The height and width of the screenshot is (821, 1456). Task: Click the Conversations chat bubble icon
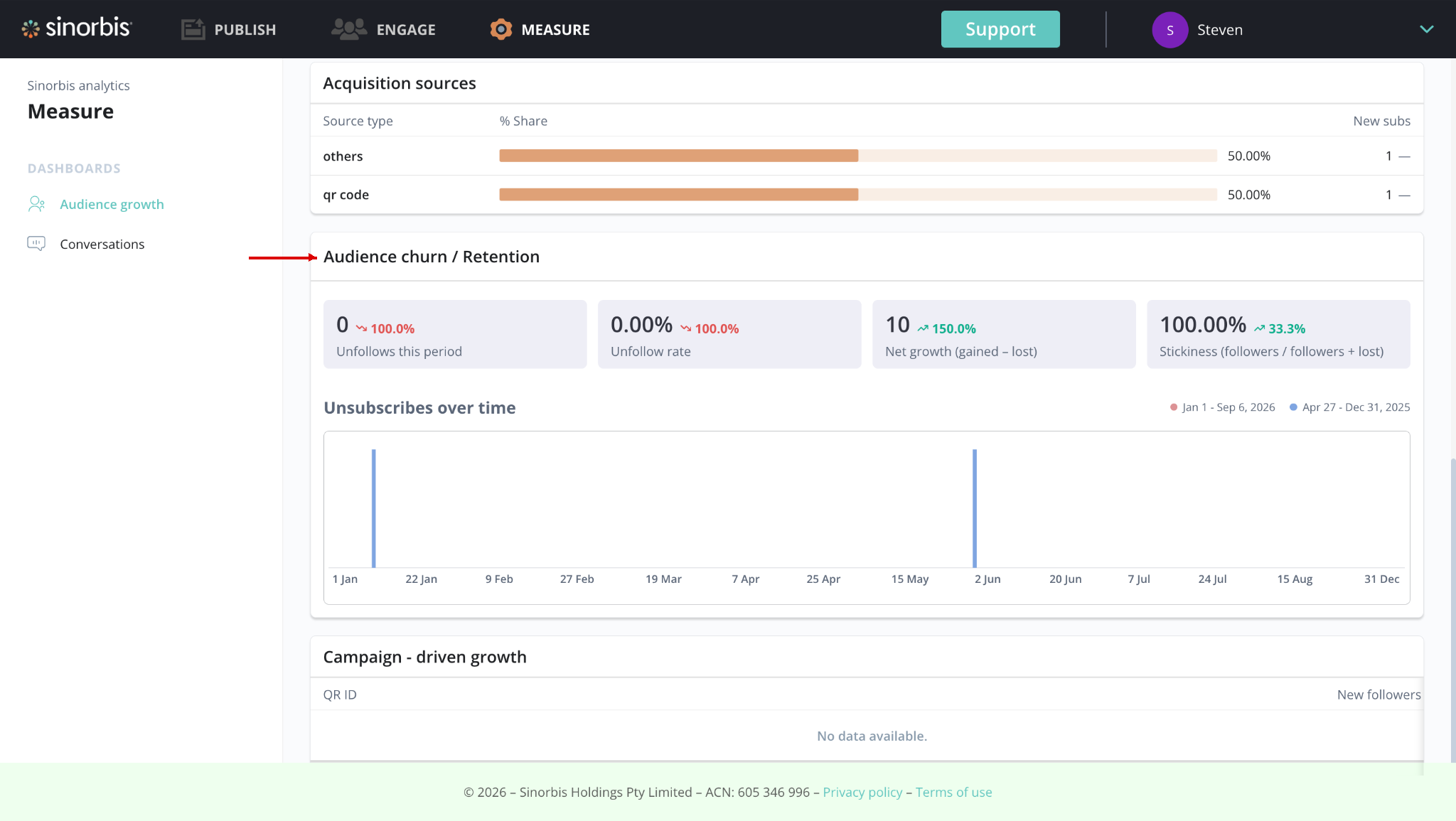(36, 244)
